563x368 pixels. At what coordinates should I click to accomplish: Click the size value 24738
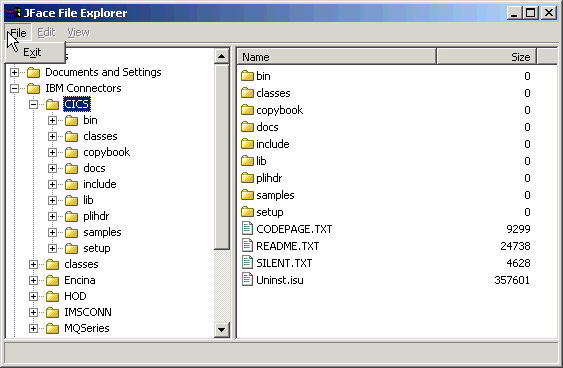coord(515,246)
